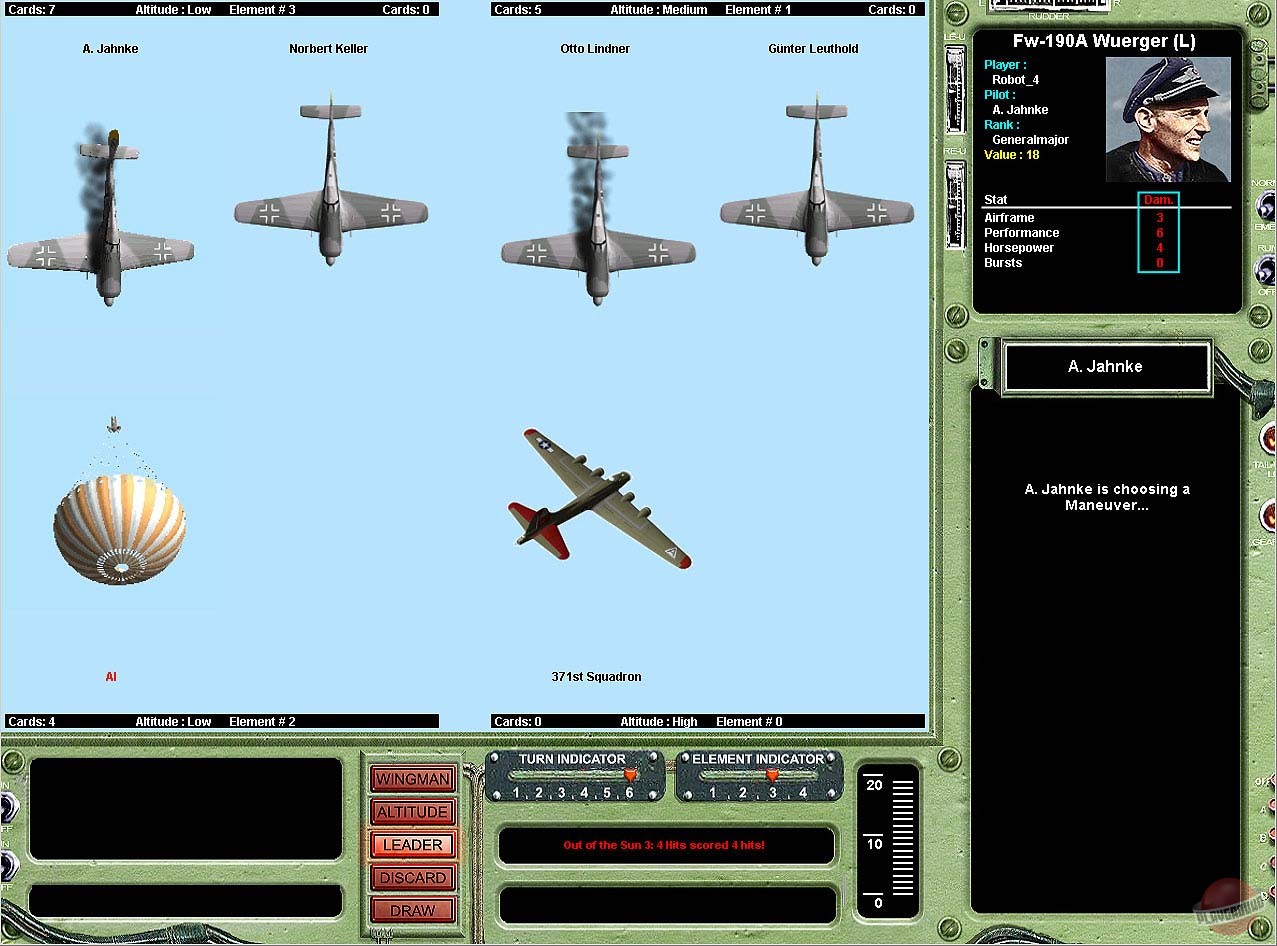The width and height of the screenshot is (1277, 946).
Task: Click the highlighted Leader button
Action: click(x=413, y=845)
